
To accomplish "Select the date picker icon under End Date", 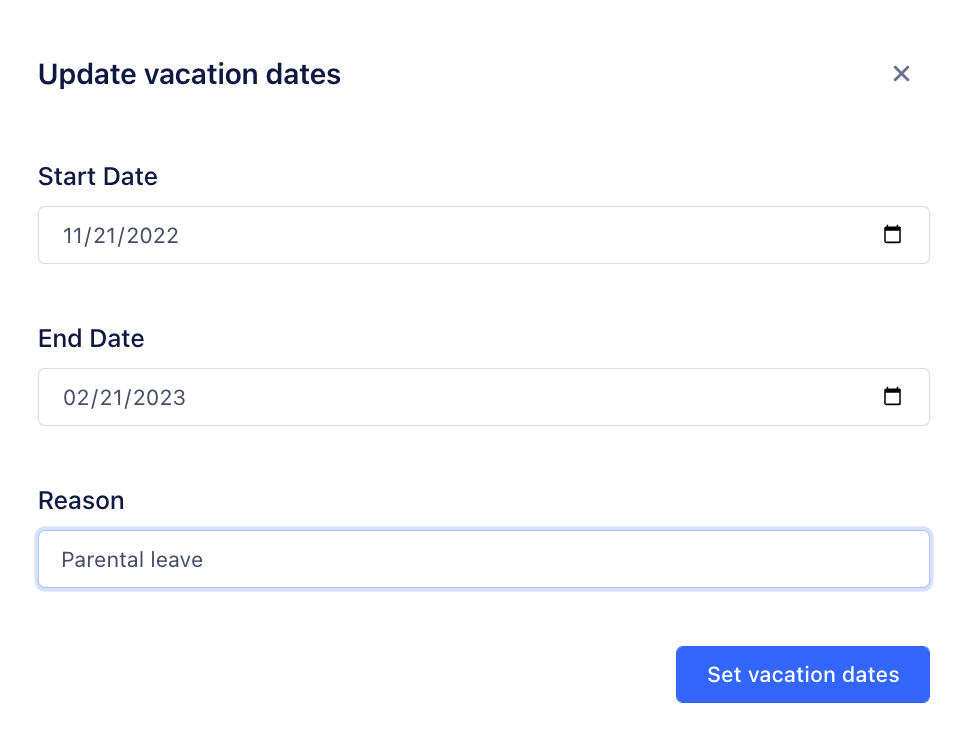I will pos(893,396).
